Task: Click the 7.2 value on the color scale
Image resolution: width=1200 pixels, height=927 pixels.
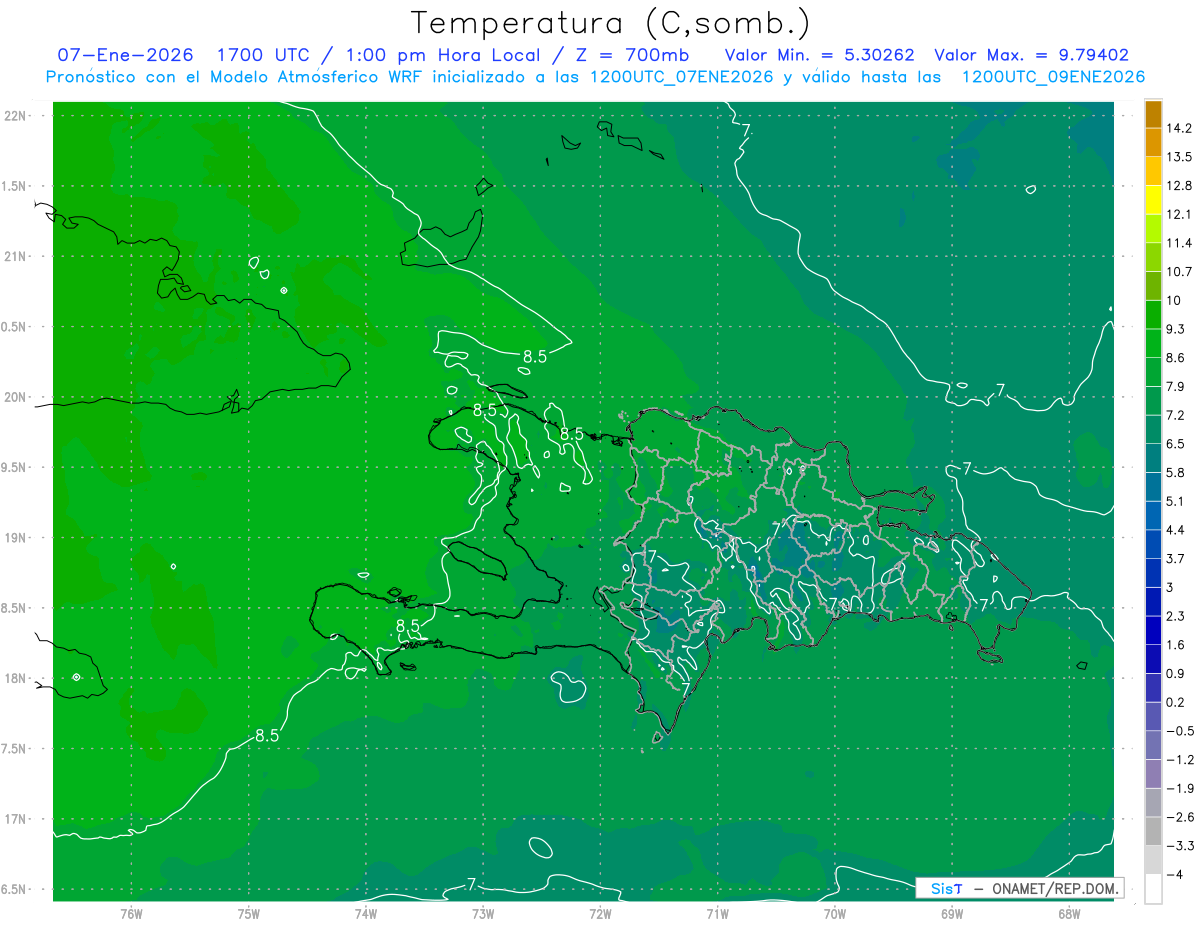Action: (1176, 415)
